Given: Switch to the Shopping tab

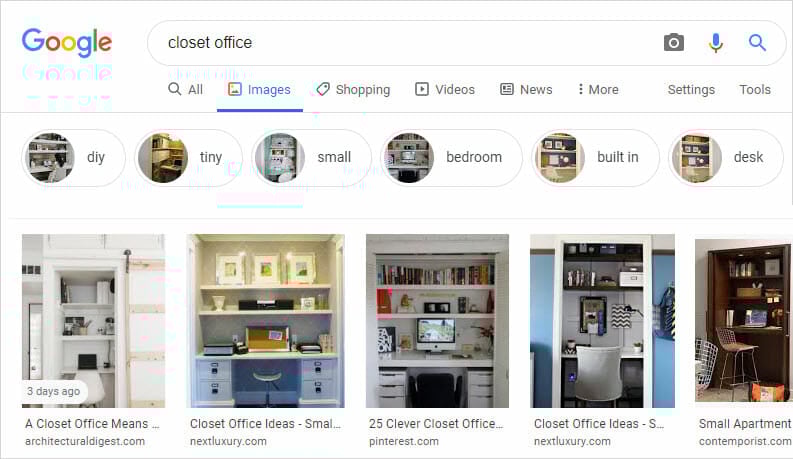Looking at the screenshot, I should pos(353,89).
